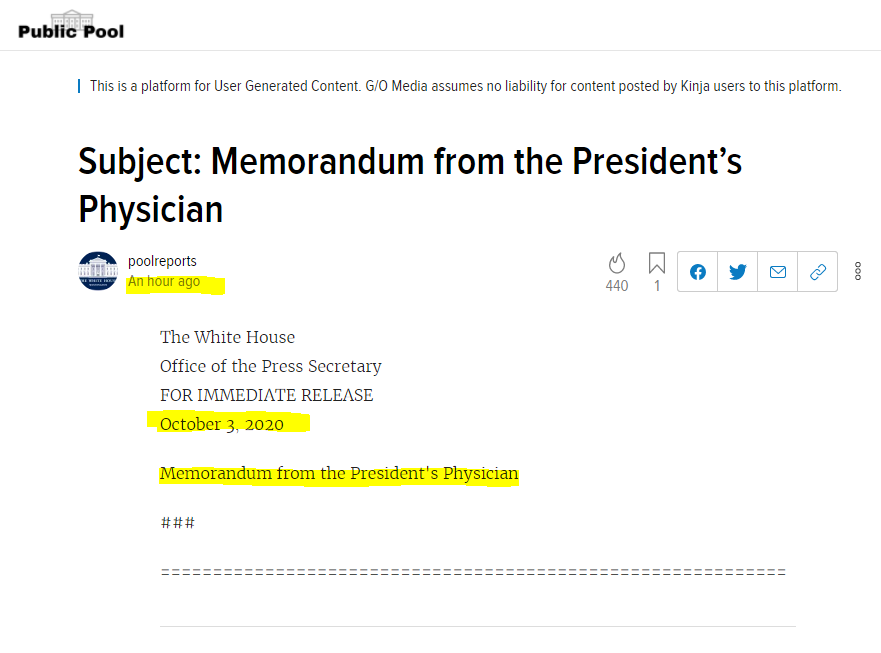
Task: Save the post with the bookmark icon
Action: pyautogui.click(x=657, y=263)
